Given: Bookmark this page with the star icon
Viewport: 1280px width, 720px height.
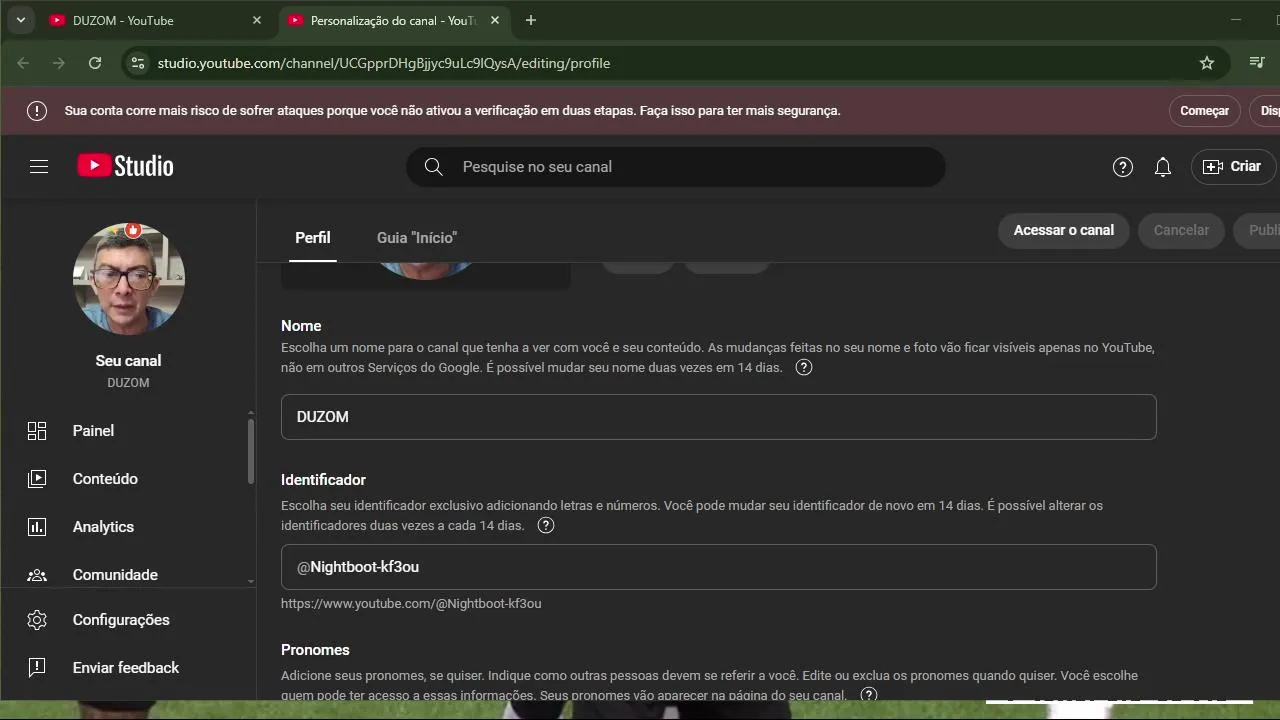Looking at the screenshot, I should click(1207, 63).
